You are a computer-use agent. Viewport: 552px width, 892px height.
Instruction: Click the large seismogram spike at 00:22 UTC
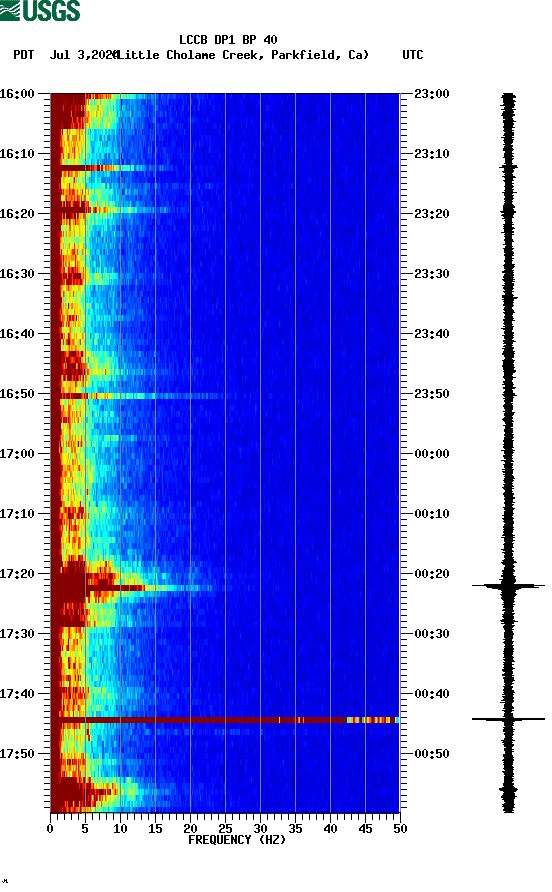click(508, 585)
